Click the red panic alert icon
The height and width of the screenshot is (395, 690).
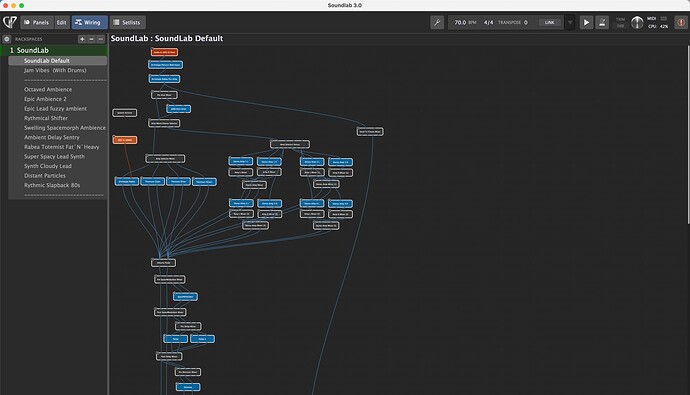[x=681, y=22]
